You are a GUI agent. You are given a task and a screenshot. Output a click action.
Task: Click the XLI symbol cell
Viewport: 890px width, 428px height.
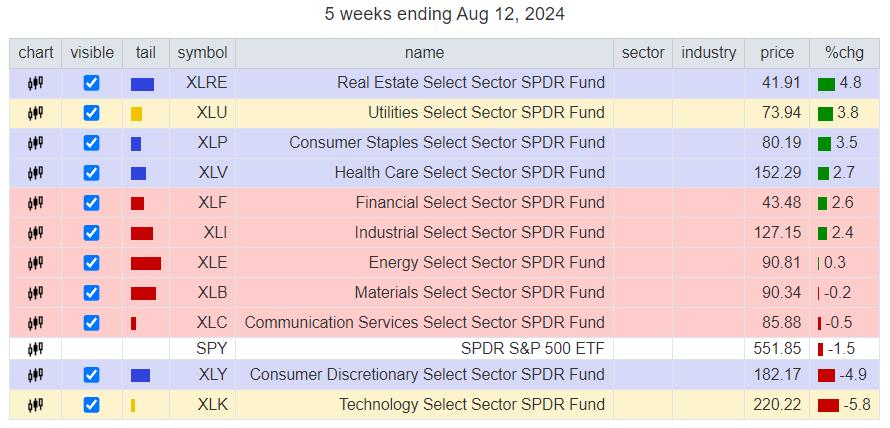(x=214, y=233)
